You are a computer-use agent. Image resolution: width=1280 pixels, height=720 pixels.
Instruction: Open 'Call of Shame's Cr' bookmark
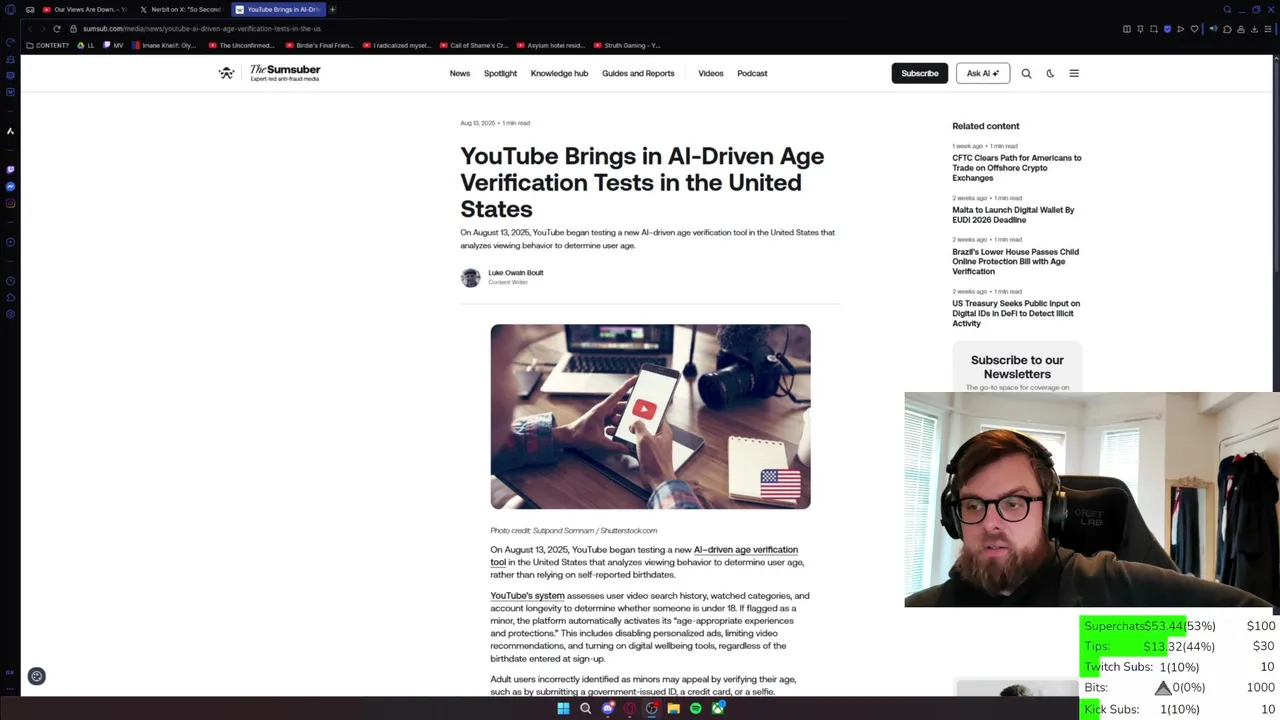tap(474, 45)
